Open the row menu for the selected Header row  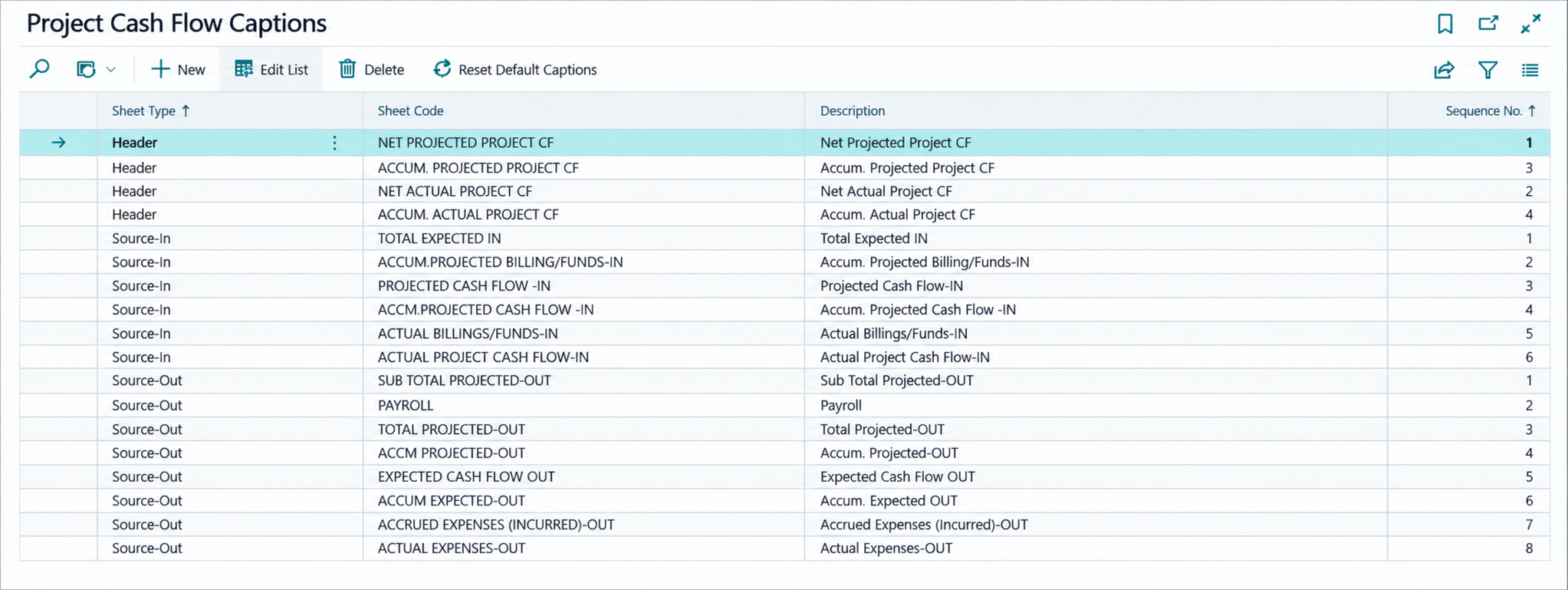tap(334, 143)
